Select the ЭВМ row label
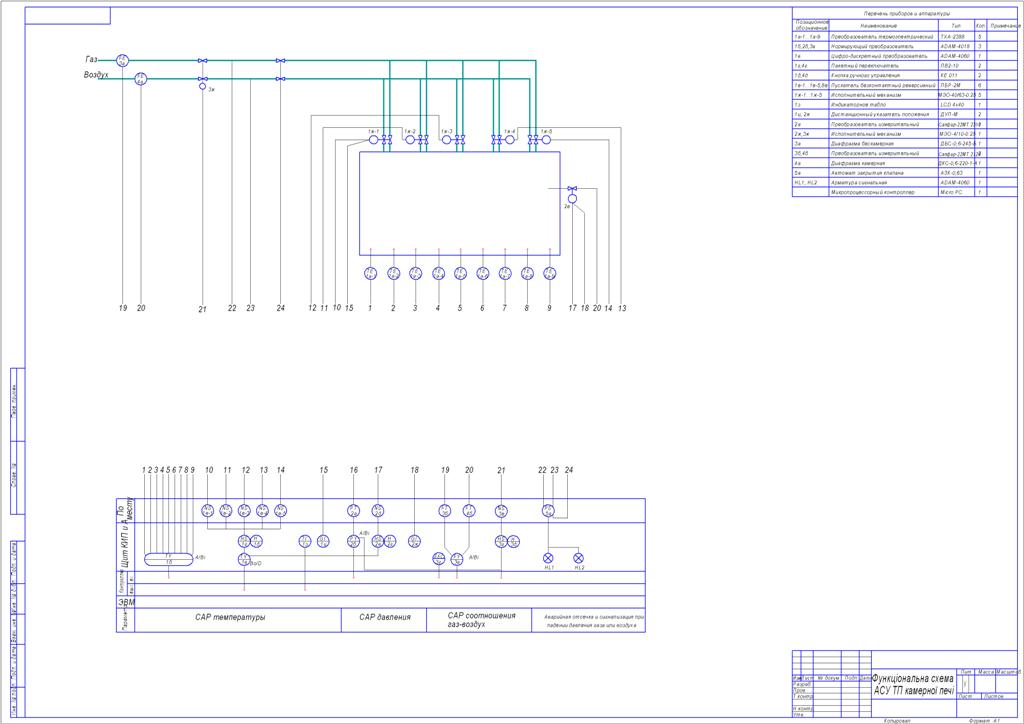This screenshot has height=724, width=1024. coord(126,603)
